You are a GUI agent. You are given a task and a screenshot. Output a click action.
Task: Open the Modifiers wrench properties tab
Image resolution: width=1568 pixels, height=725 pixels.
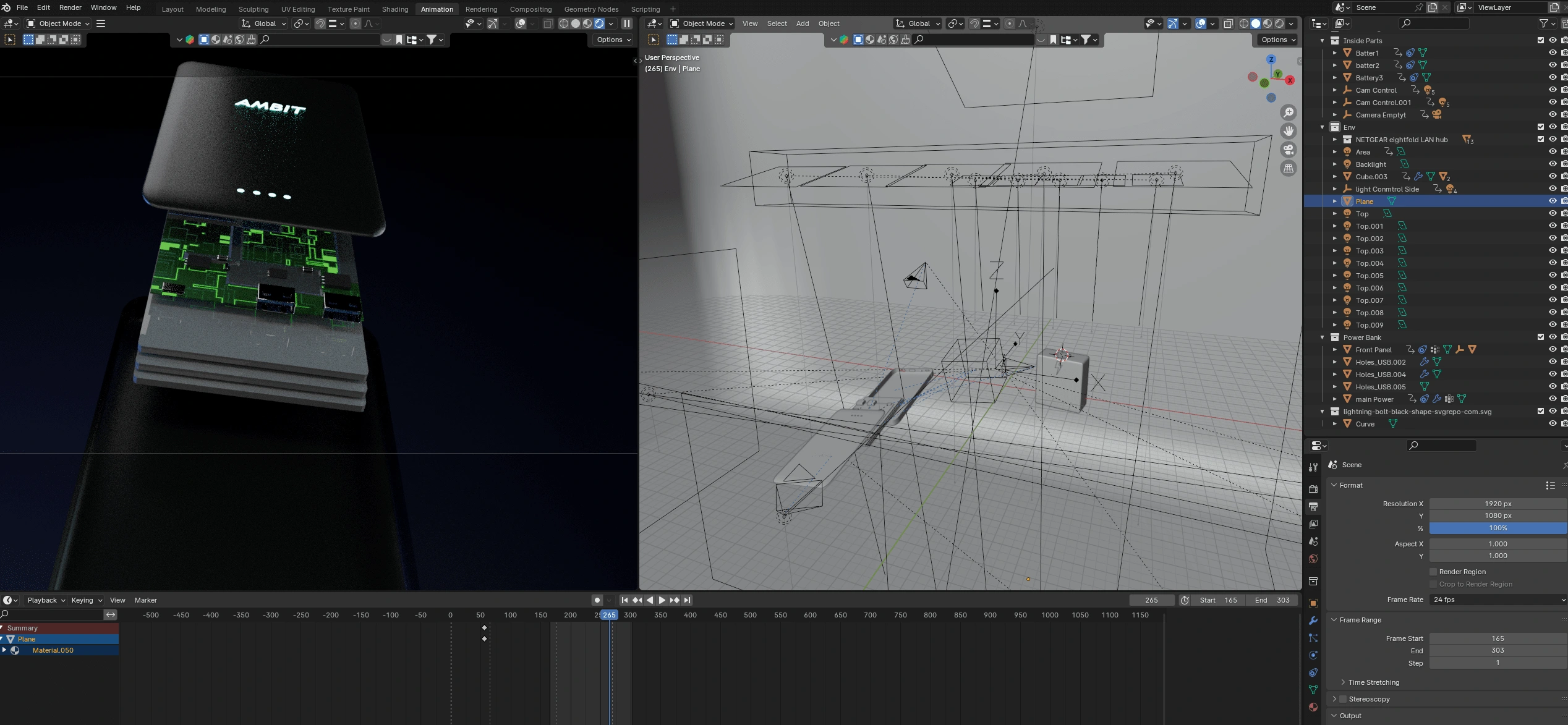click(1313, 621)
